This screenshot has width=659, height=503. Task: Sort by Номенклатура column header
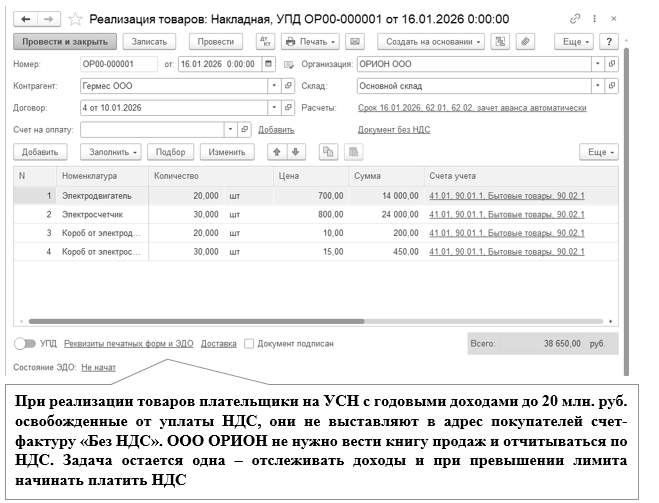(102, 176)
